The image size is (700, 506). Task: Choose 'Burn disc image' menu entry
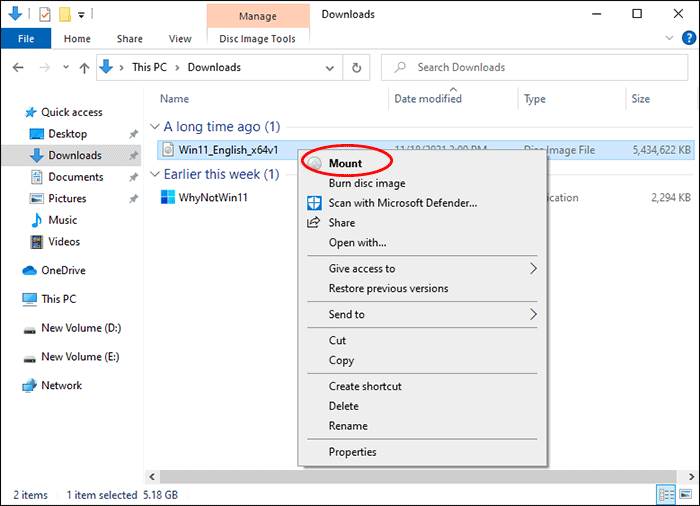367,183
